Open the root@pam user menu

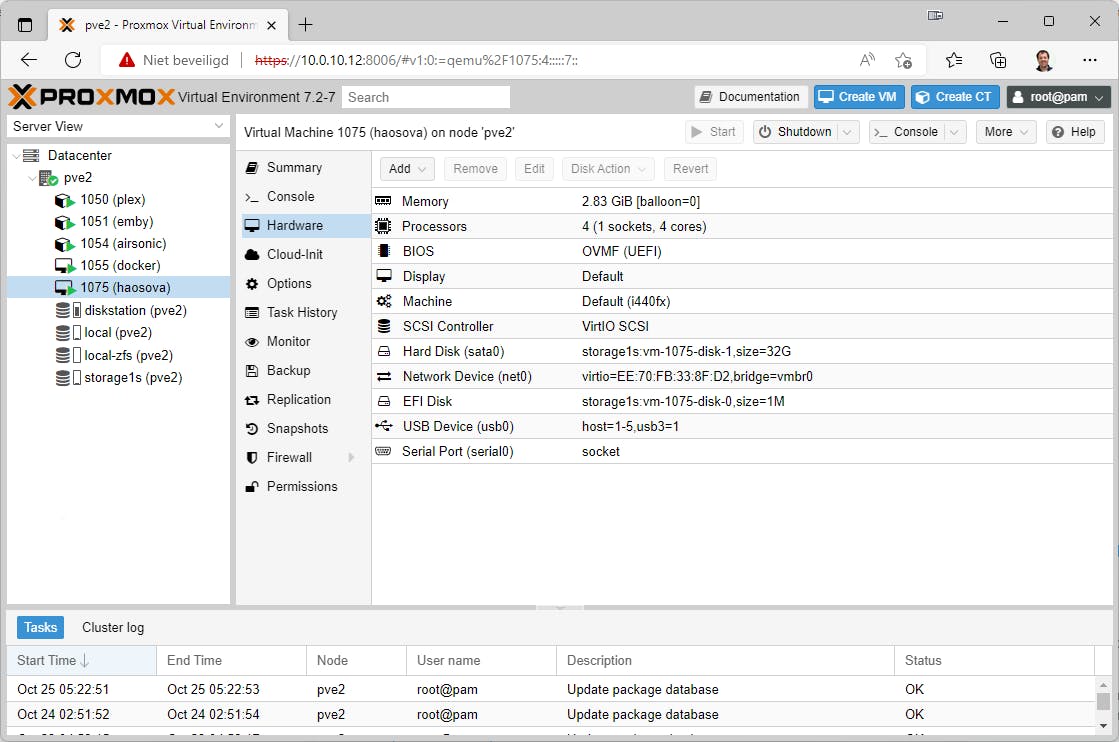[1058, 97]
